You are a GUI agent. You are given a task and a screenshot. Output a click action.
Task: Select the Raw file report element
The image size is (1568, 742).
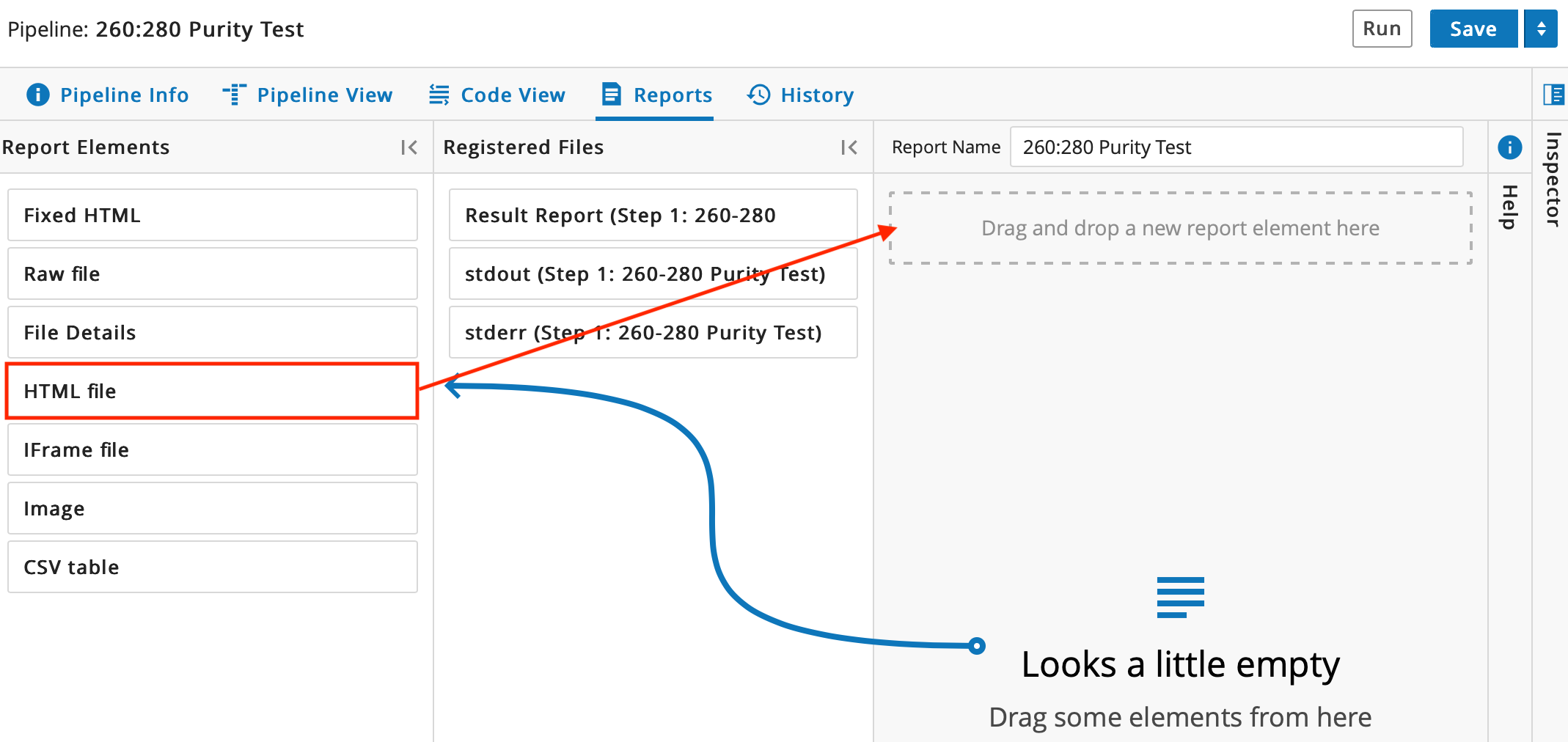tap(213, 273)
